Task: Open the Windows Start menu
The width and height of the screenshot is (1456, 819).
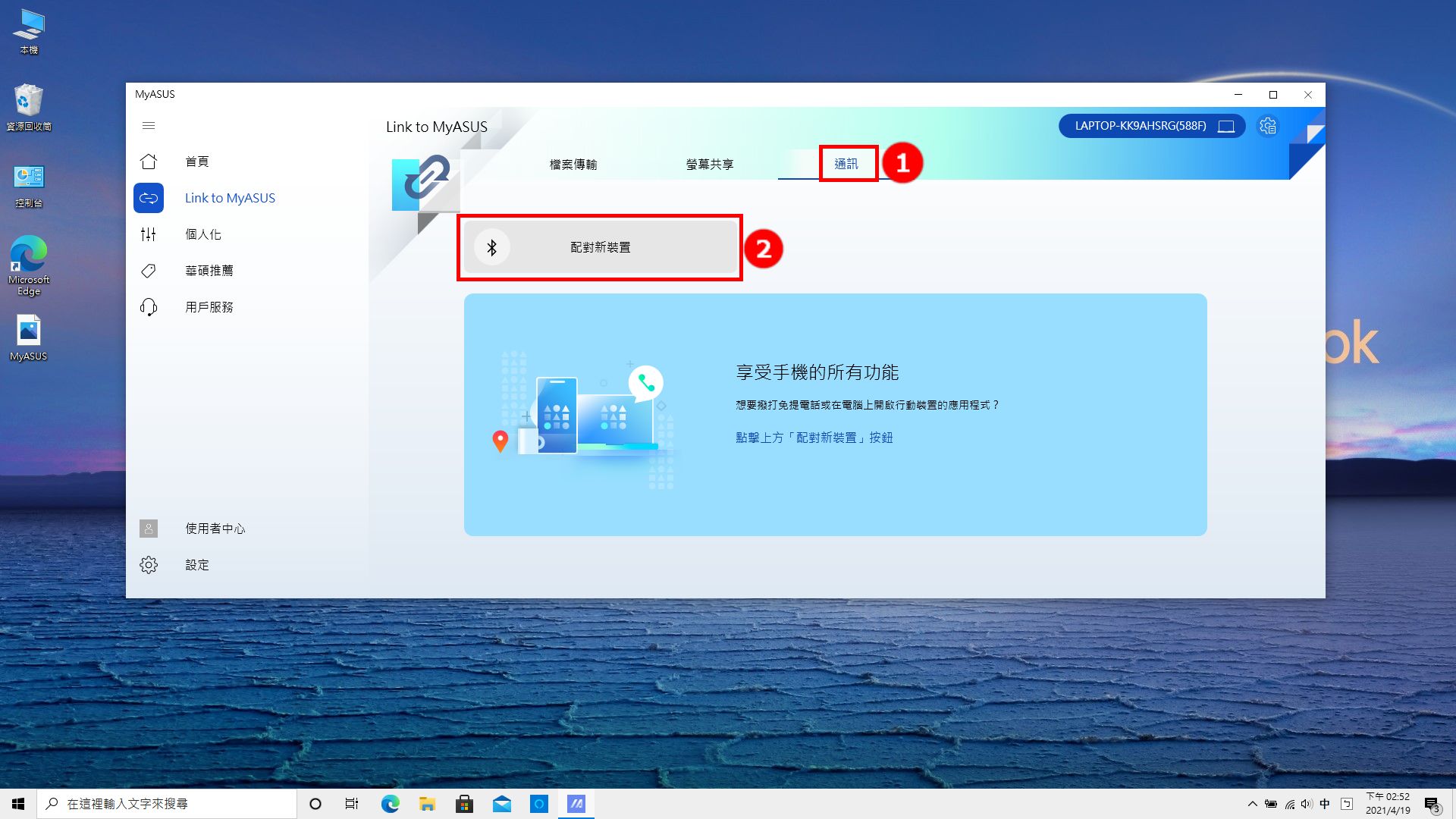Action: point(18,804)
